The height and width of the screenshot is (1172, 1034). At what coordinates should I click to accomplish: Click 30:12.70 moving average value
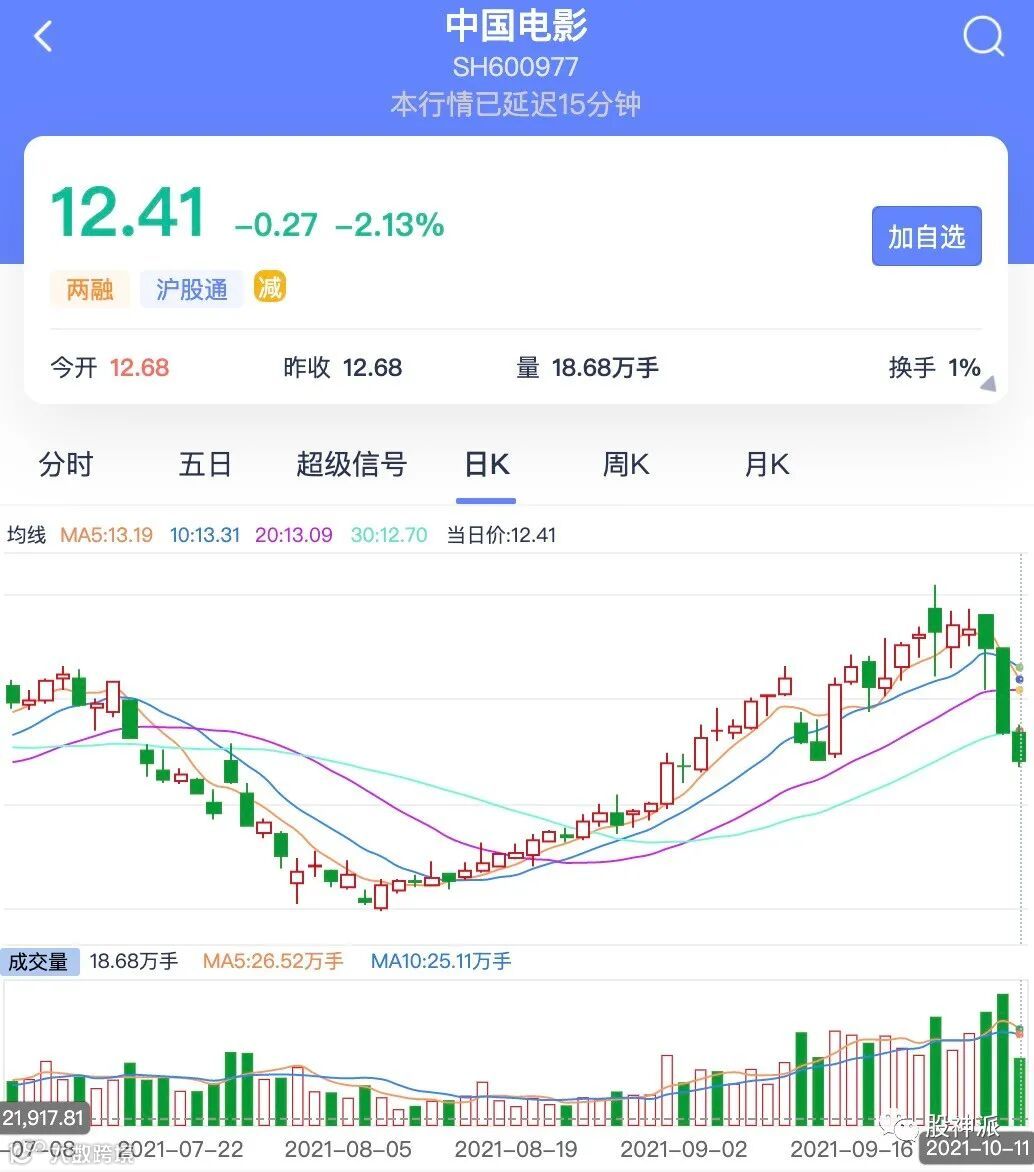tap(389, 535)
